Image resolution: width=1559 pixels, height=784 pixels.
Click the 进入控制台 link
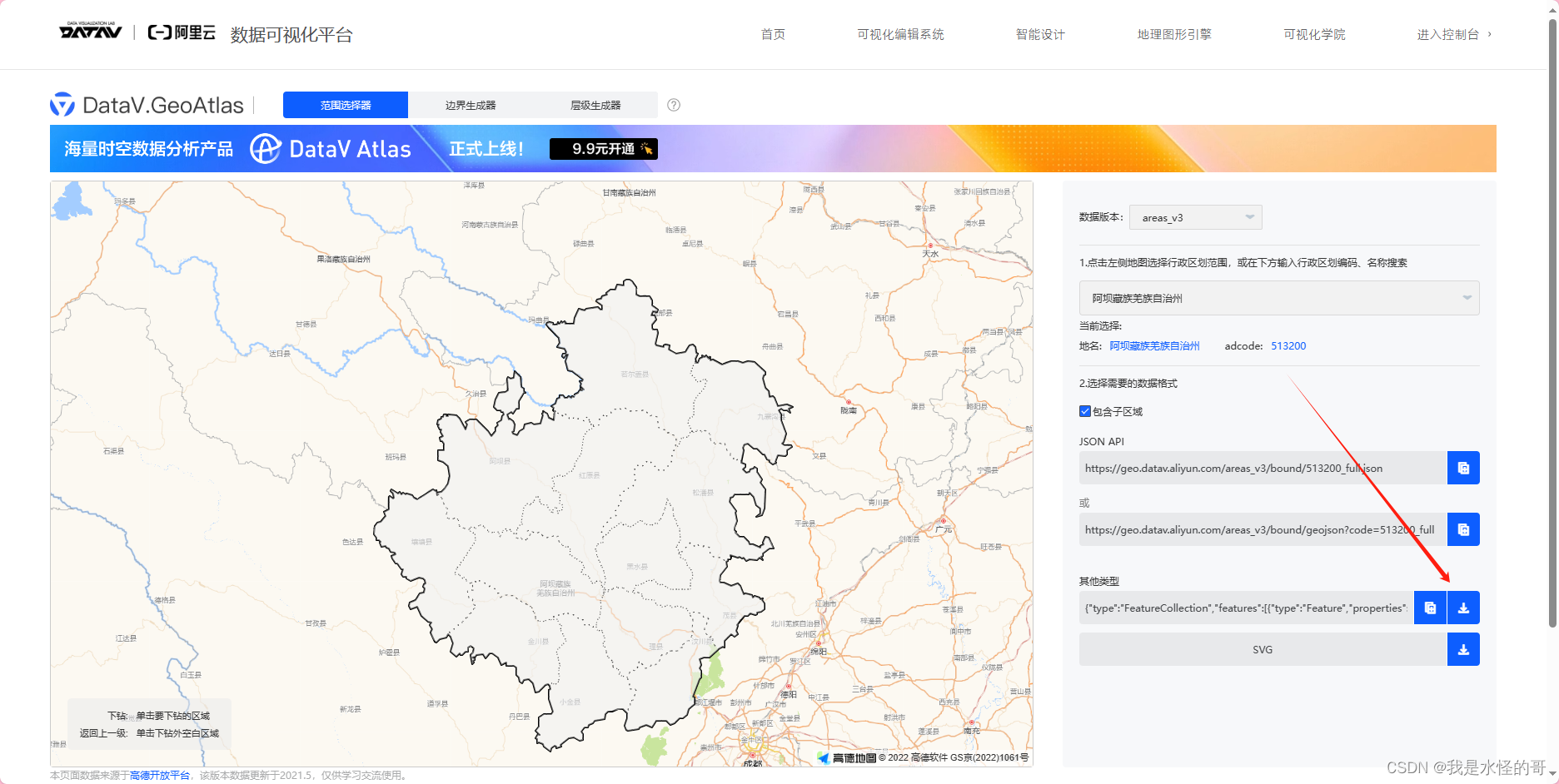click(x=1453, y=34)
